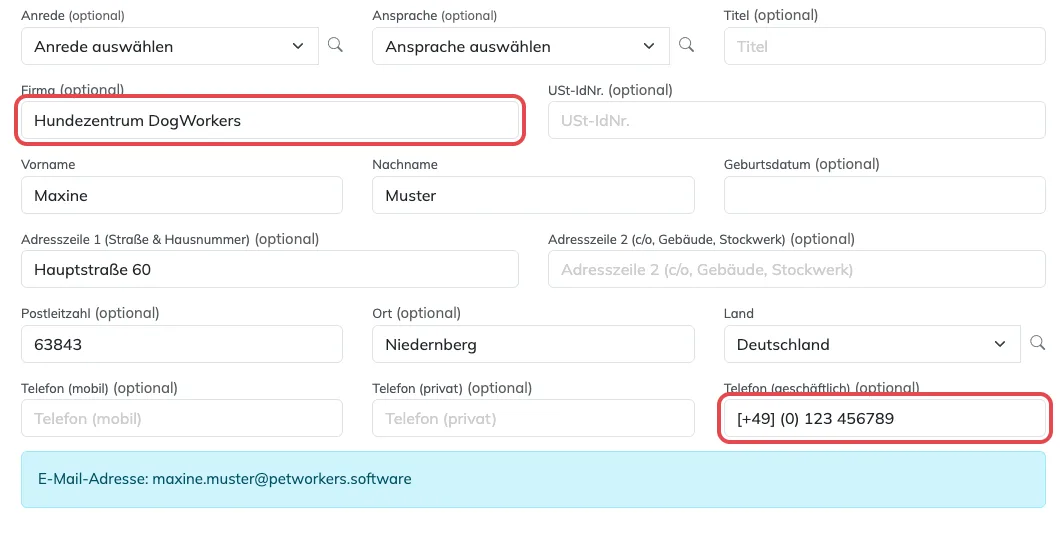Click the Land label
The height and width of the screenshot is (542, 1062).
click(739, 314)
